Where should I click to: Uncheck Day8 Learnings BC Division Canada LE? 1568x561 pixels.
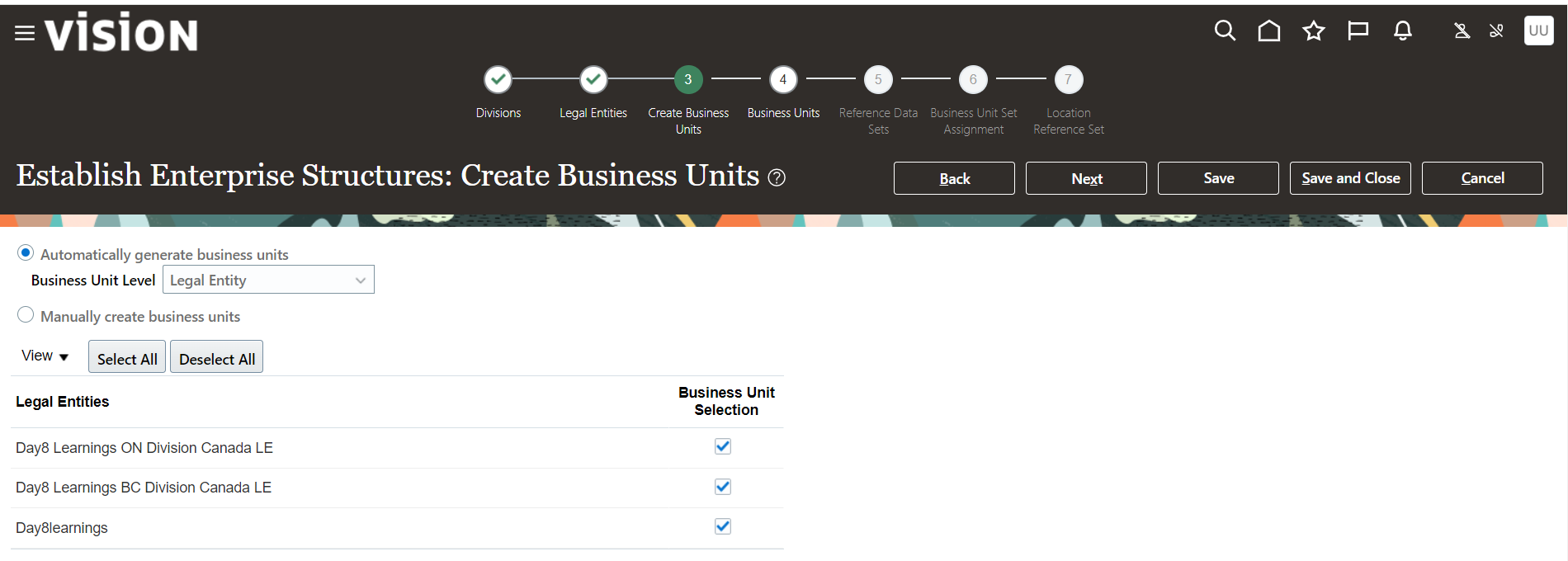[x=722, y=487]
